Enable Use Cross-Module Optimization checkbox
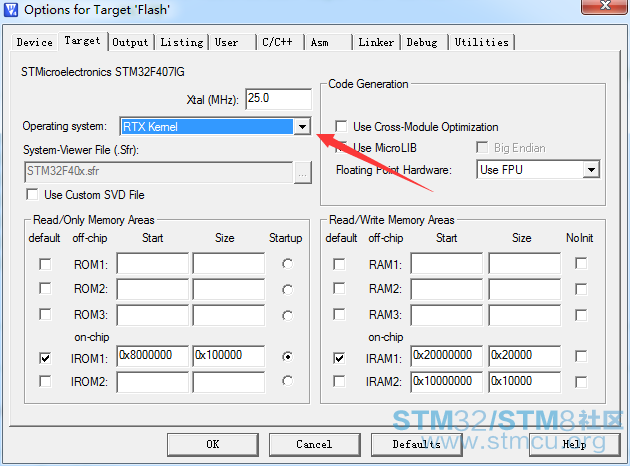Image resolution: width=630 pixels, height=466 pixels. pos(342,127)
